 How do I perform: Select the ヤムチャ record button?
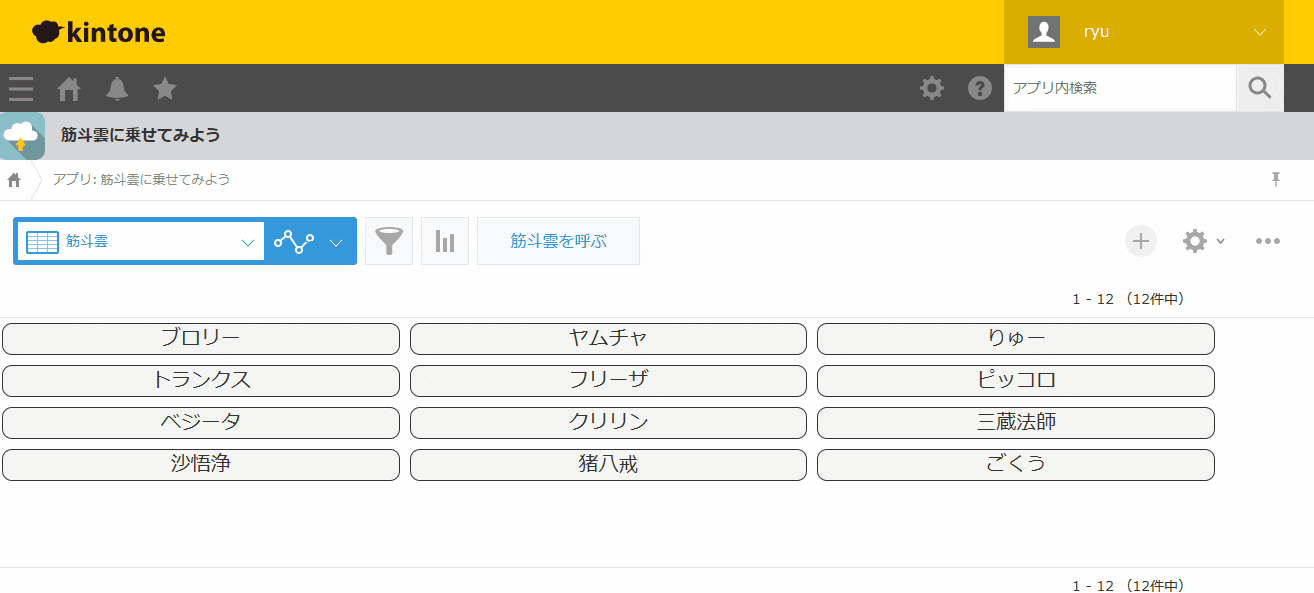[x=608, y=339]
